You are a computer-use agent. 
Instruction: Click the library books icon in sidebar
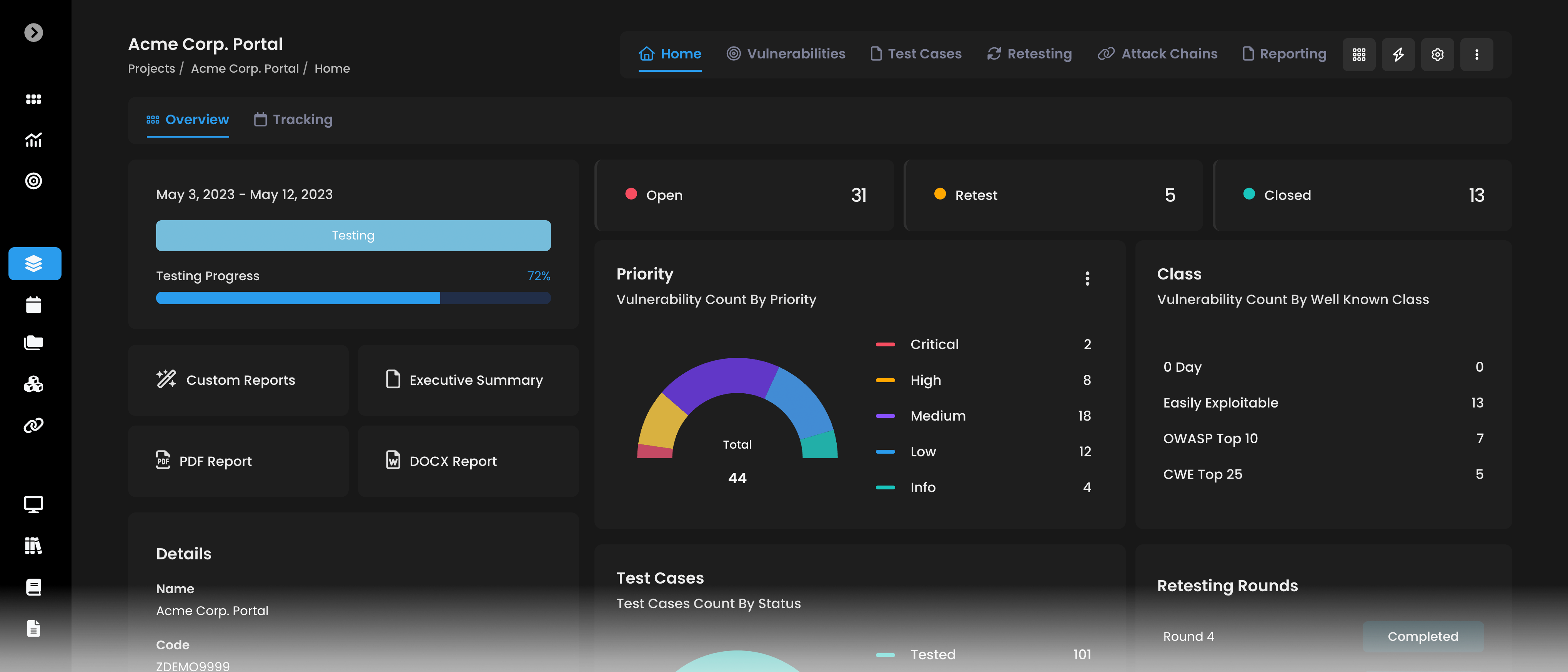[x=33, y=546]
